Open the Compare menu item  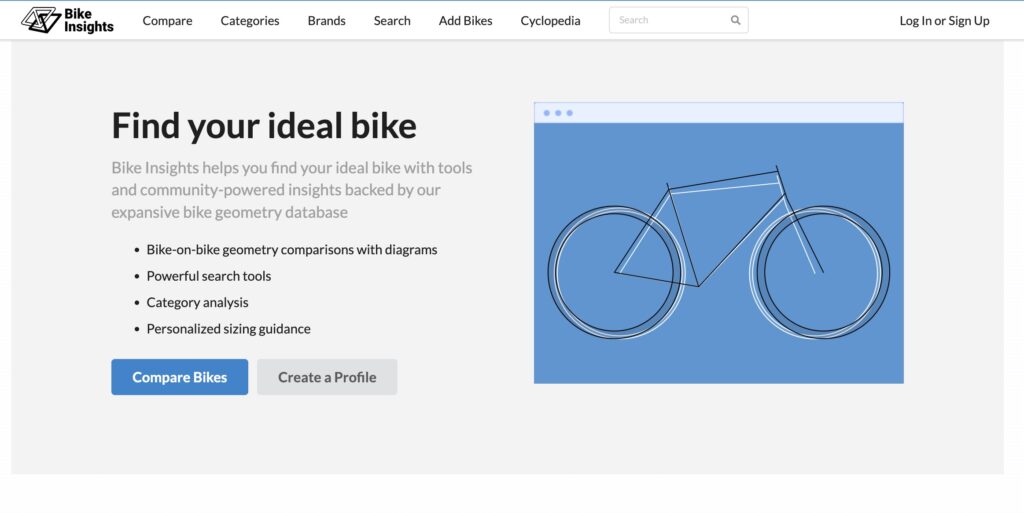[x=167, y=20]
